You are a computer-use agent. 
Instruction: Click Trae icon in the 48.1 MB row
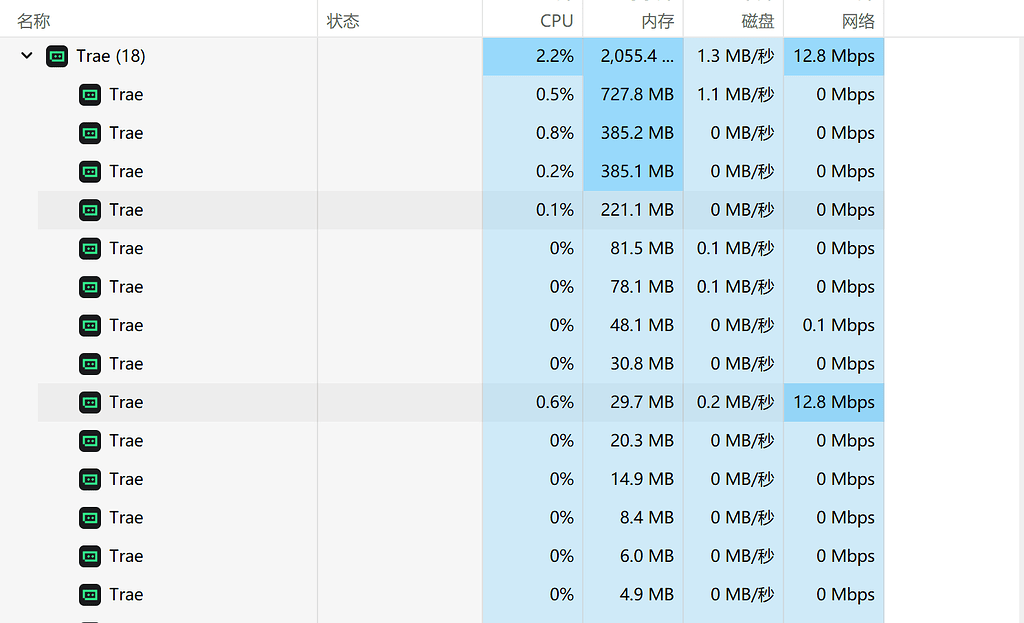90,326
